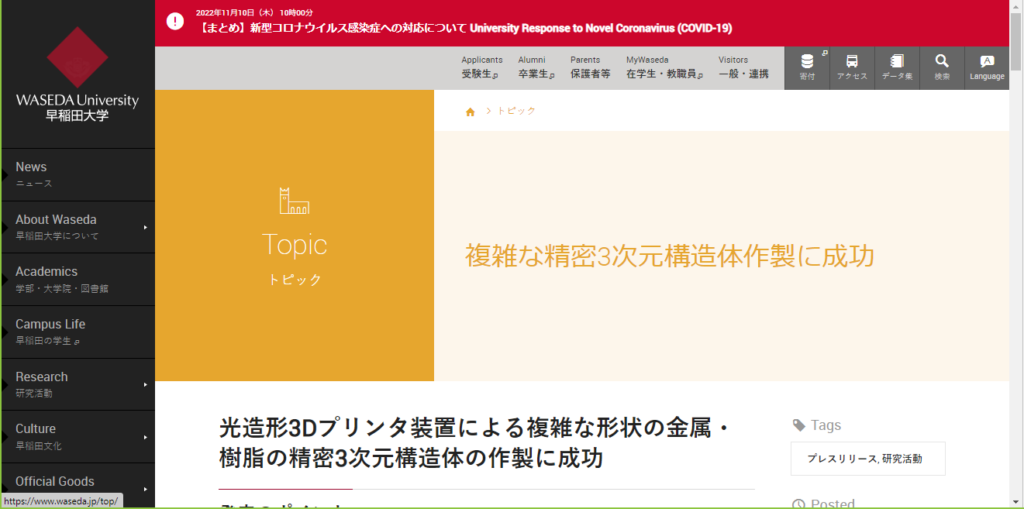Viewport: 1024px width, 509px height.
Task: Open the Visitors (一般・連携) link
Action: pyautogui.click(x=744, y=67)
